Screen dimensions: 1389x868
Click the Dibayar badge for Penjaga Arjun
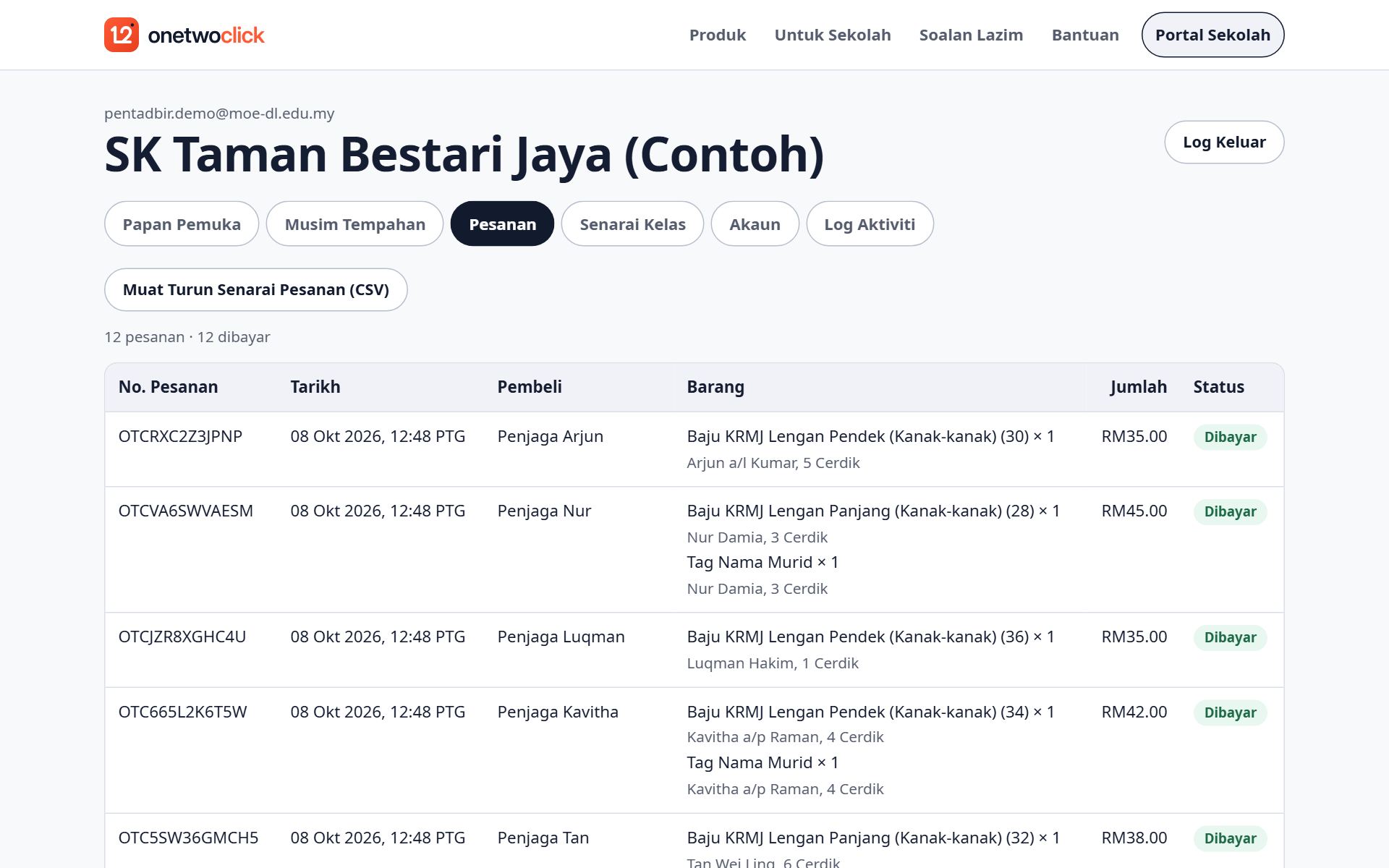1230,437
